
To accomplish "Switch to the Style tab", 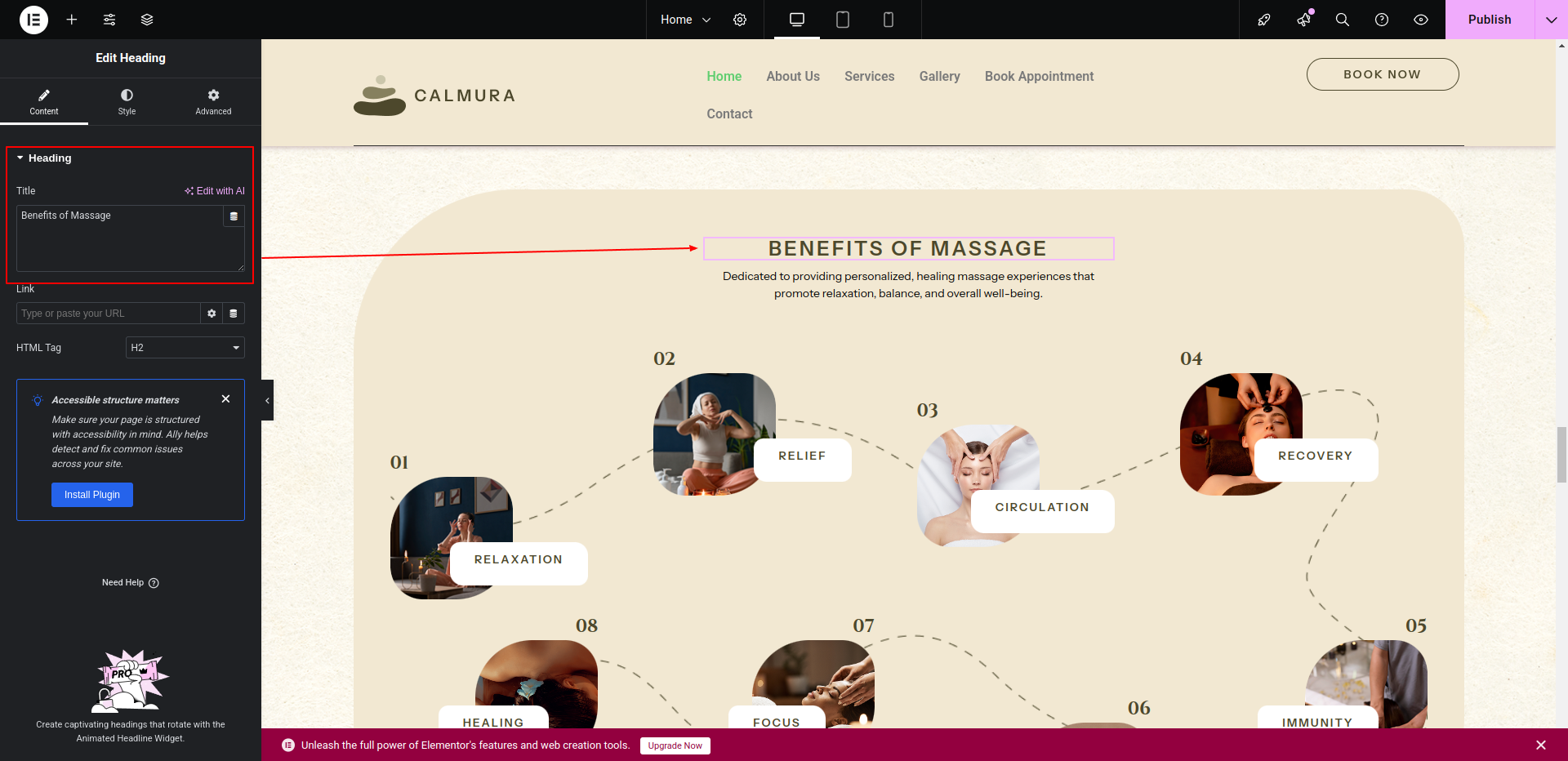I will click(x=127, y=102).
